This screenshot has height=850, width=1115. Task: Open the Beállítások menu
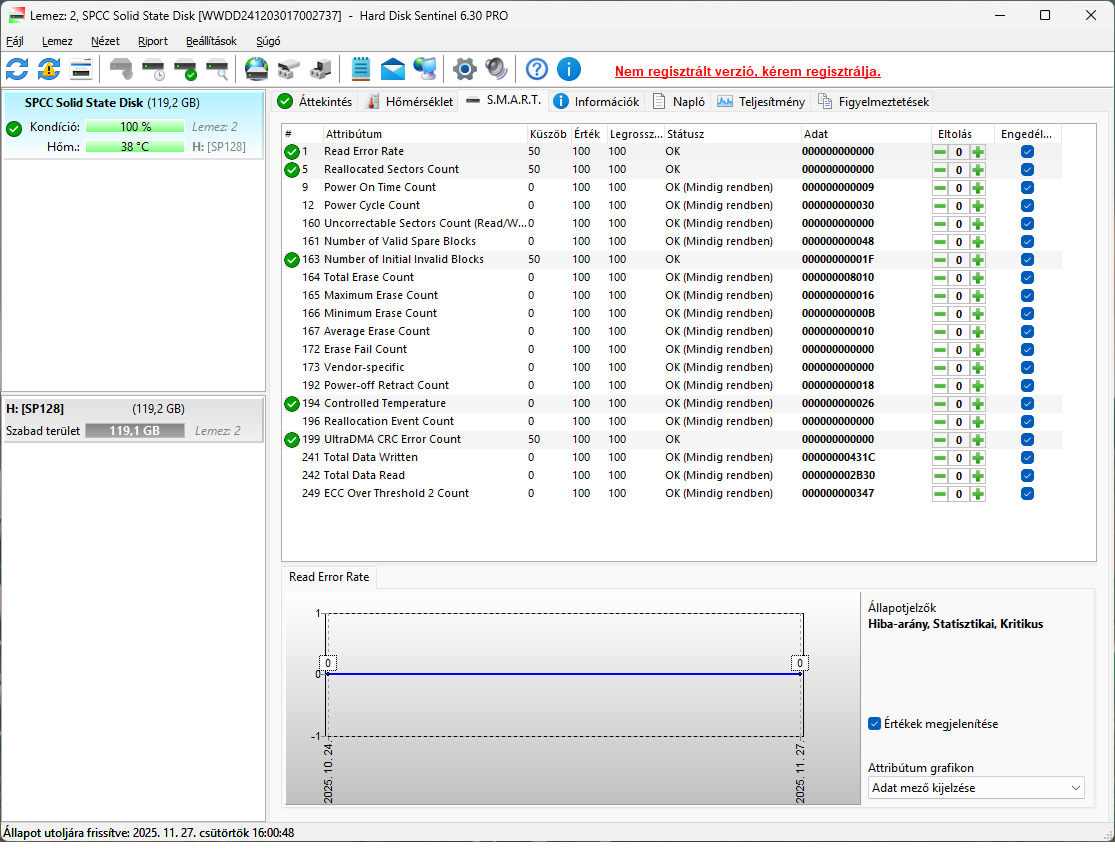pos(211,41)
